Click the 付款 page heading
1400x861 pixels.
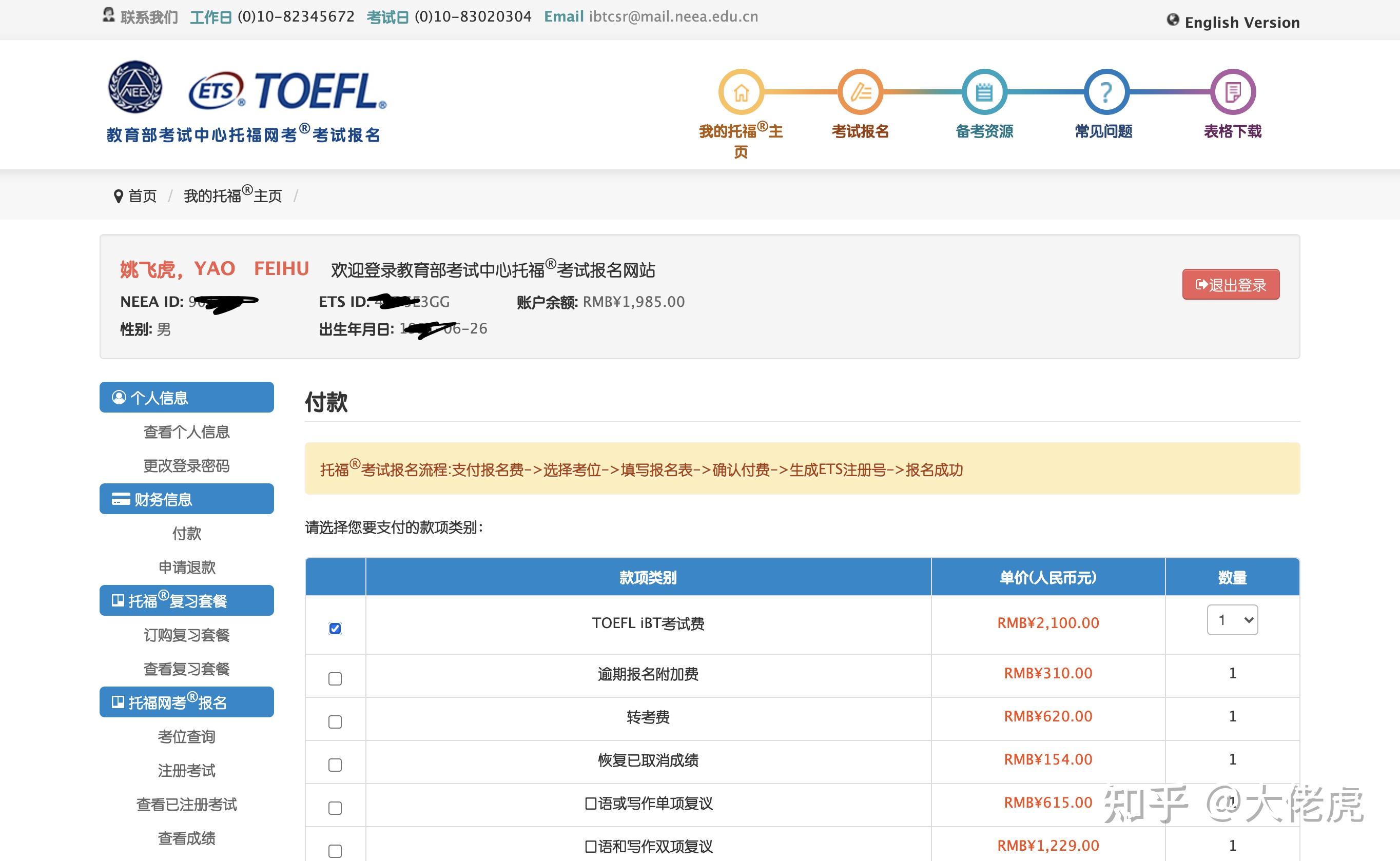pyautogui.click(x=326, y=402)
